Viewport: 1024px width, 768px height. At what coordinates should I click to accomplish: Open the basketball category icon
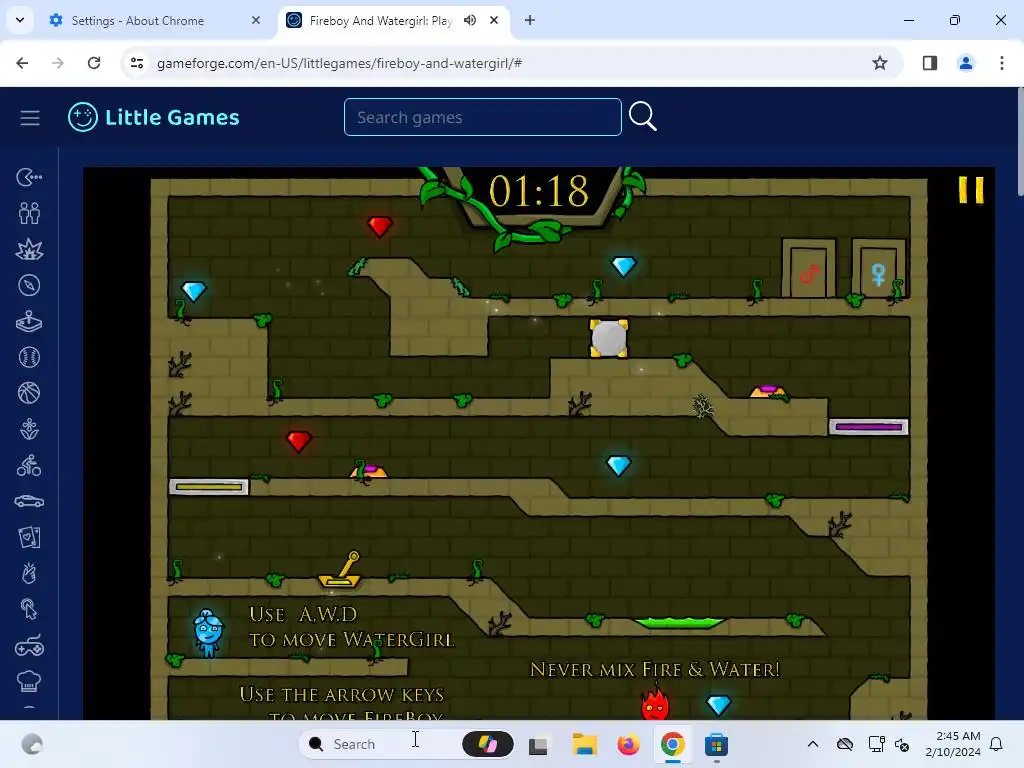[29, 393]
